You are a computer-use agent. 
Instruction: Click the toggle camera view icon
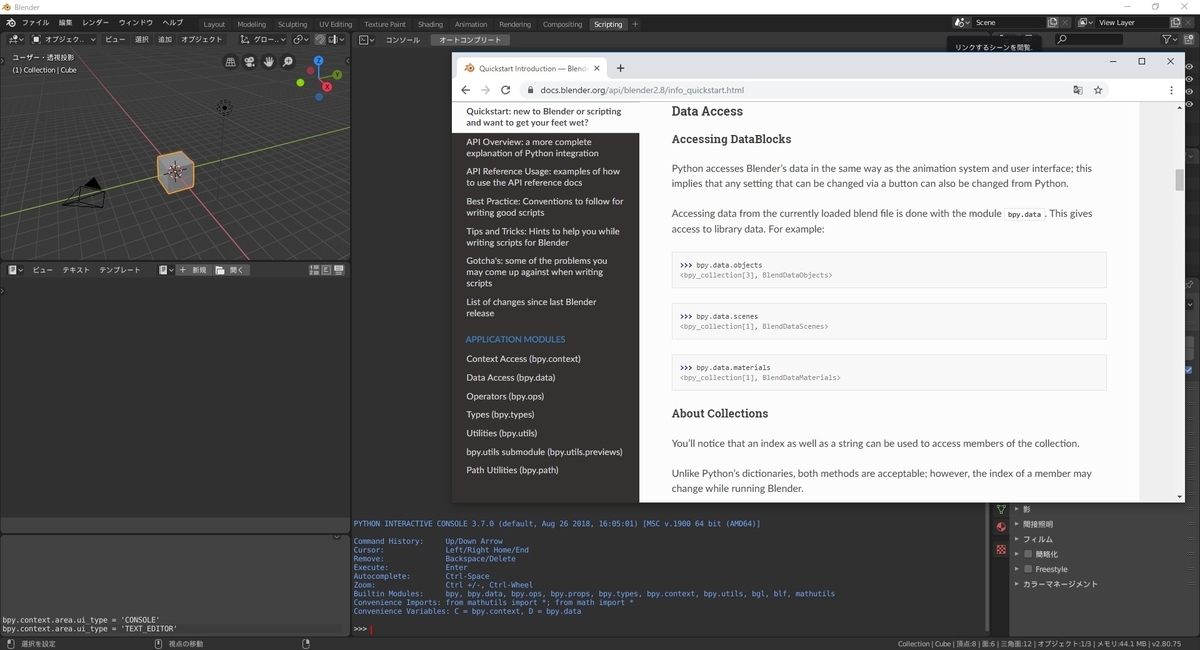point(250,62)
